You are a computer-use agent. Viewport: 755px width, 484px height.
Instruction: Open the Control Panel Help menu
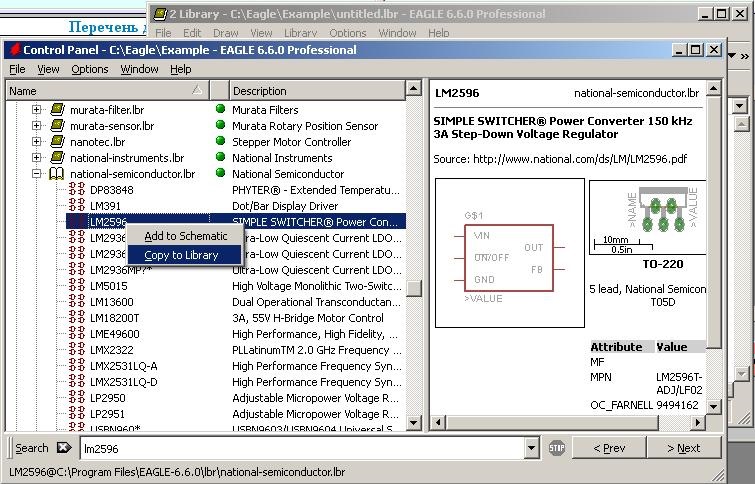point(181,69)
